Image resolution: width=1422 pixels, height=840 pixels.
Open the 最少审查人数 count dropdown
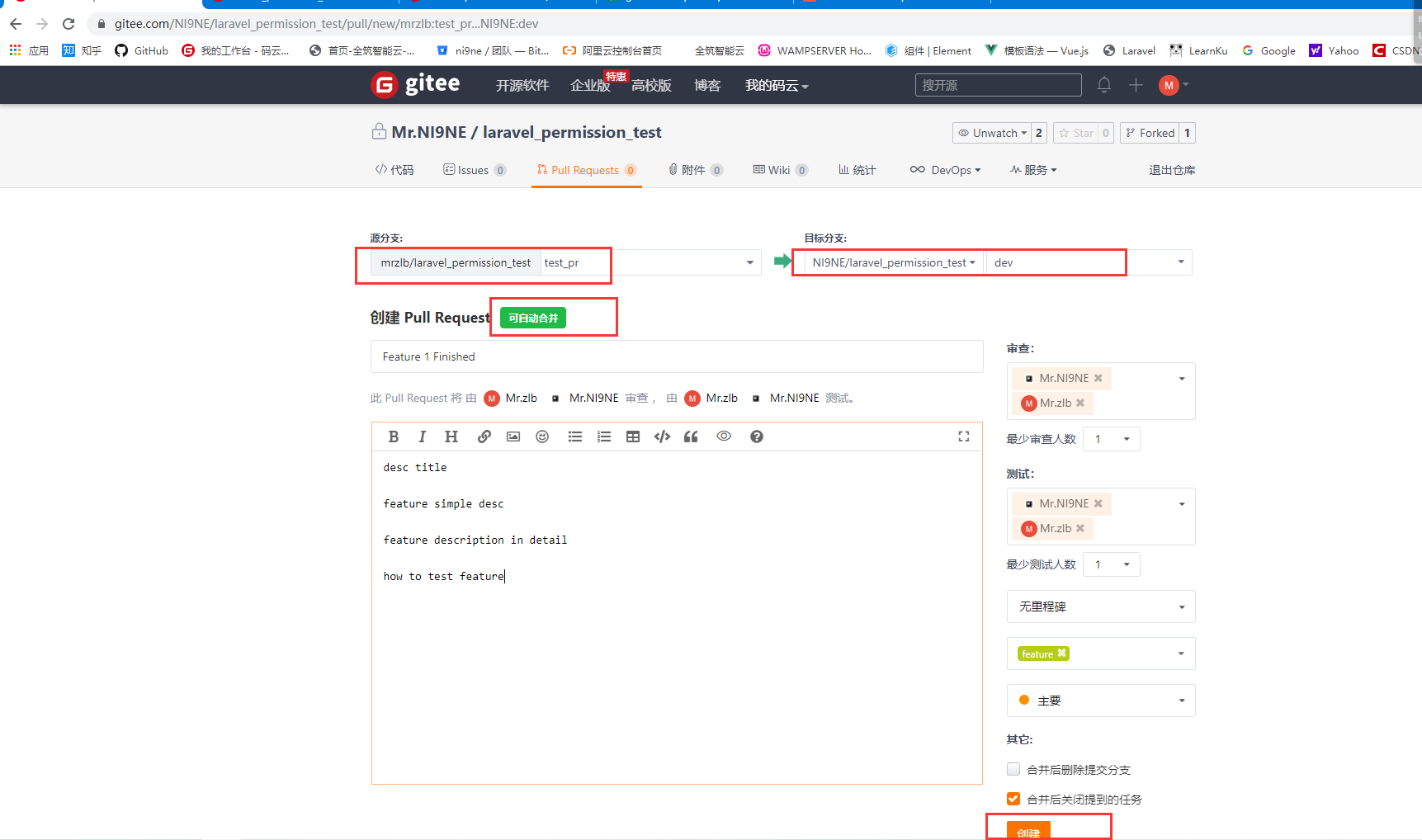pyautogui.click(x=1111, y=439)
